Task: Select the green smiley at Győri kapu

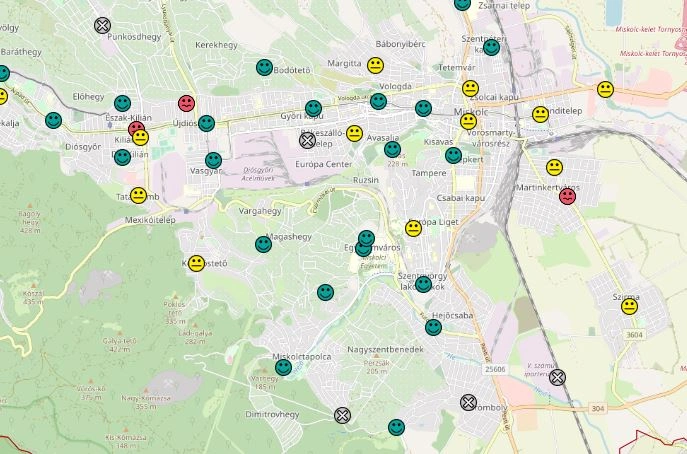Action: click(313, 108)
